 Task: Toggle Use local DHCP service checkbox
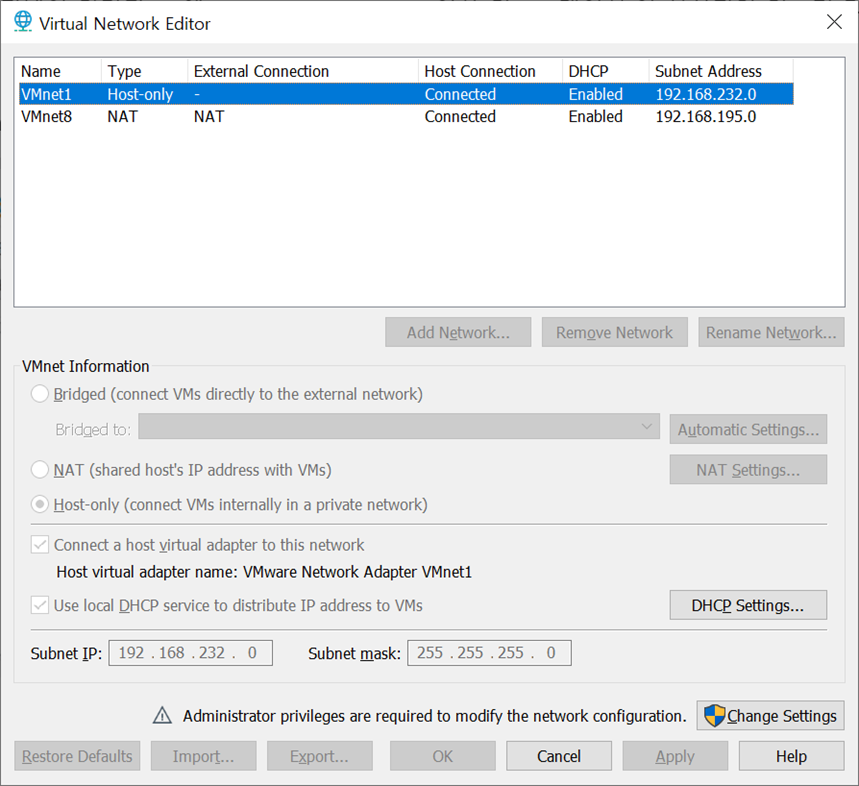(40, 605)
